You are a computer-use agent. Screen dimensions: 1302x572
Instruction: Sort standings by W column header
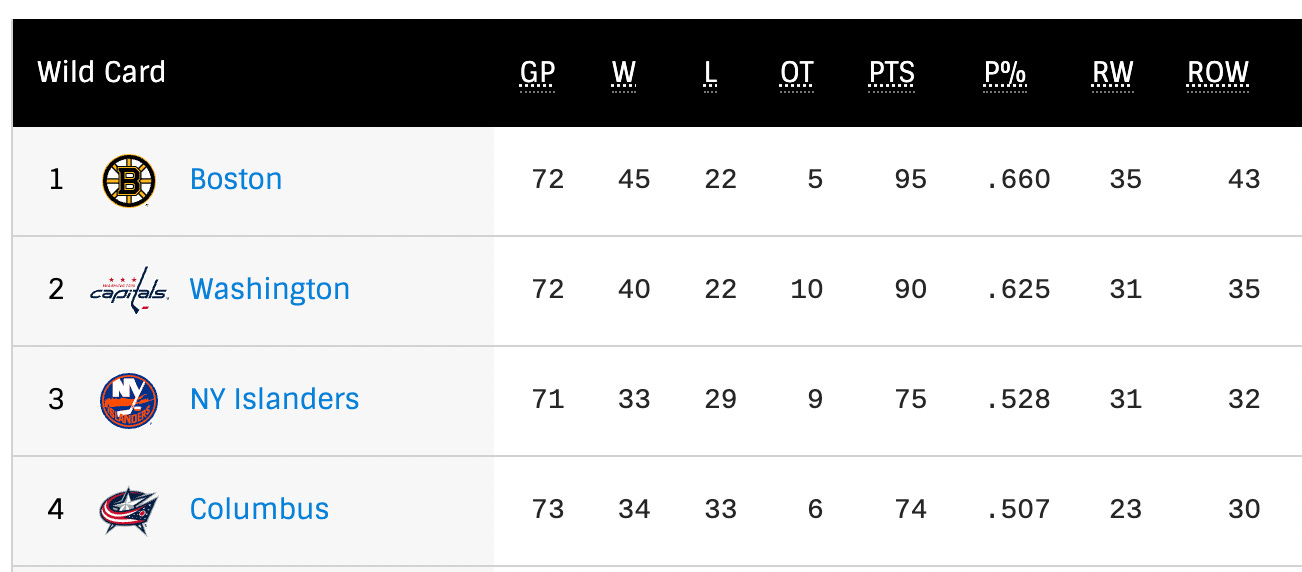pos(624,73)
